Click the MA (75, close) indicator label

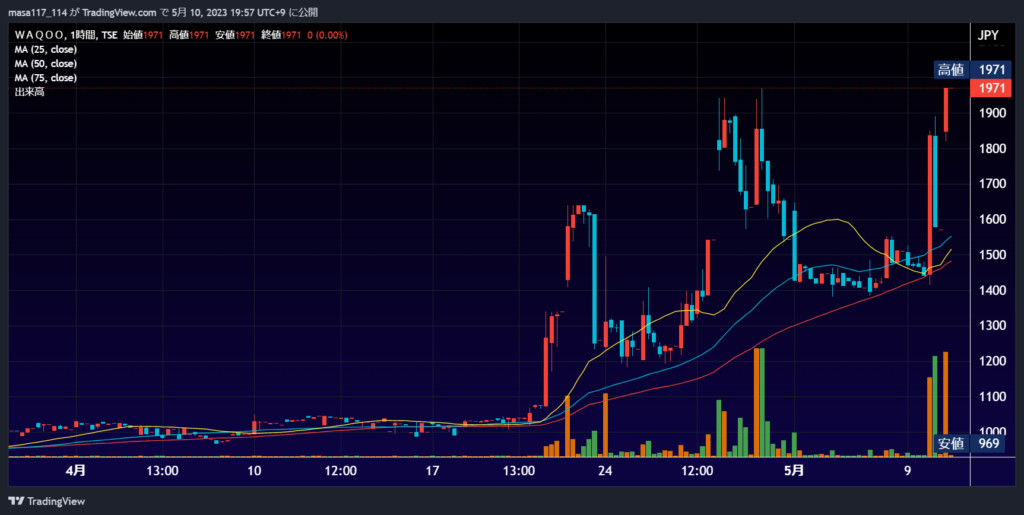click(x=46, y=78)
